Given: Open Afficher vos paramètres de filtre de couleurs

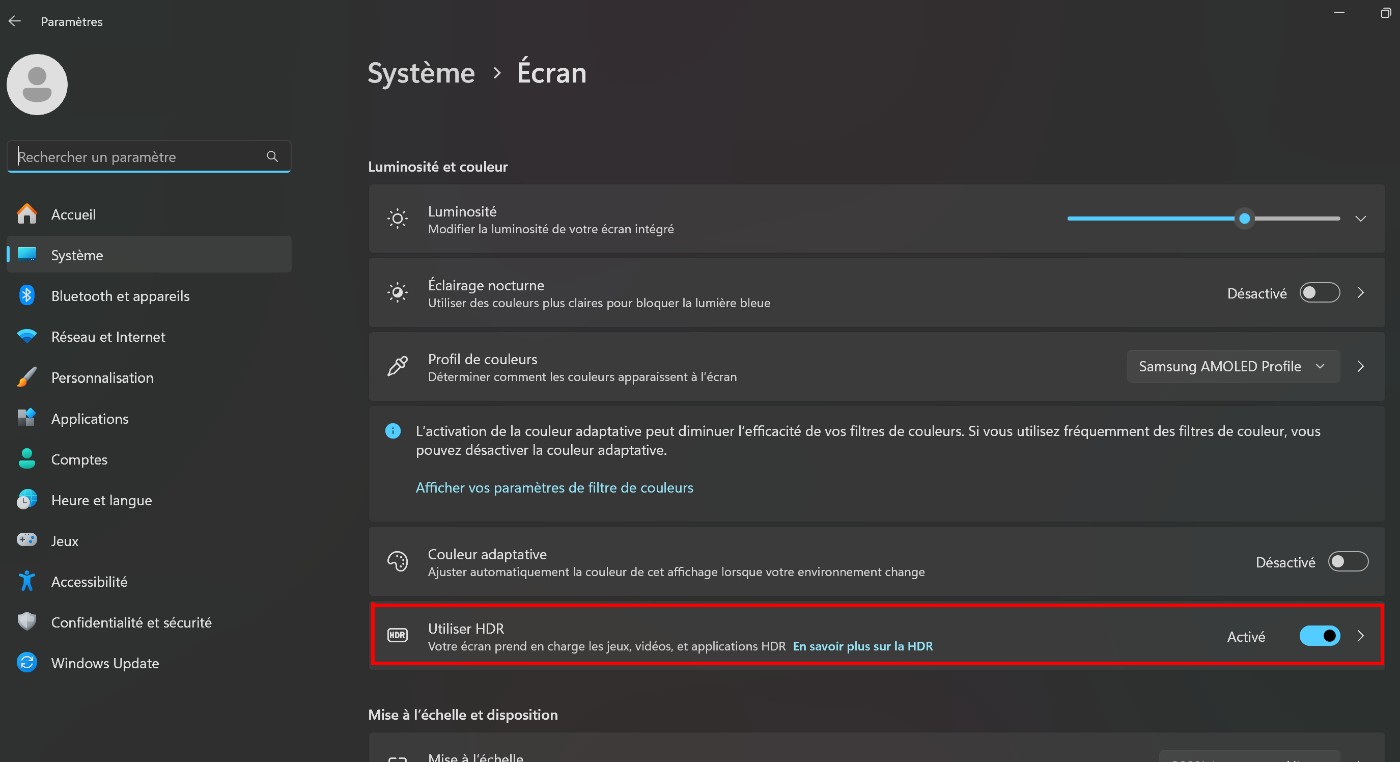Looking at the screenshot, I should point(554,488).
